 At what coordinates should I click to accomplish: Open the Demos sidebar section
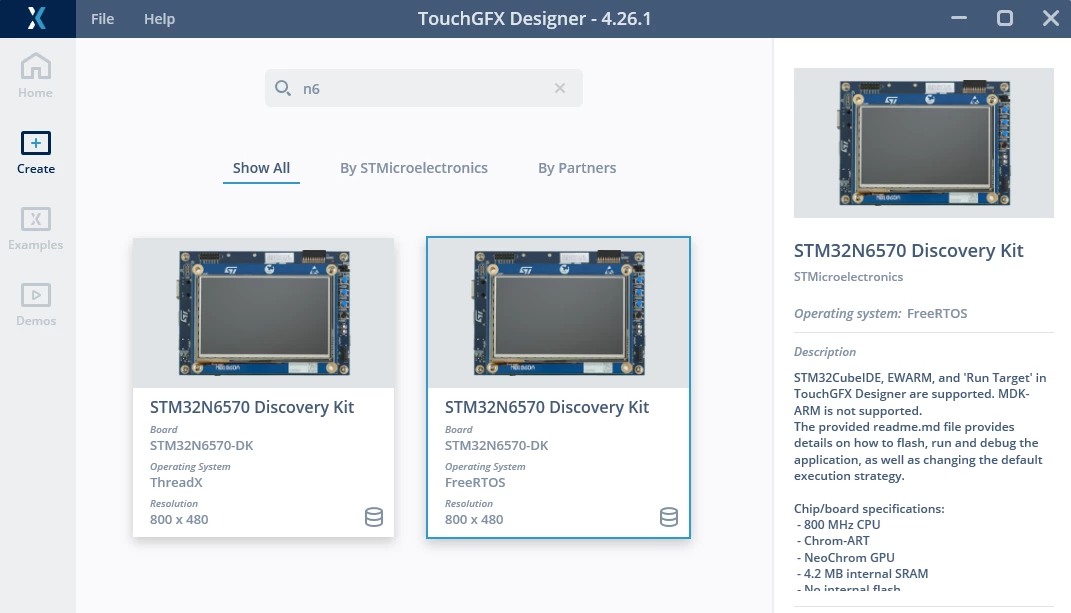tap(36, 305)
